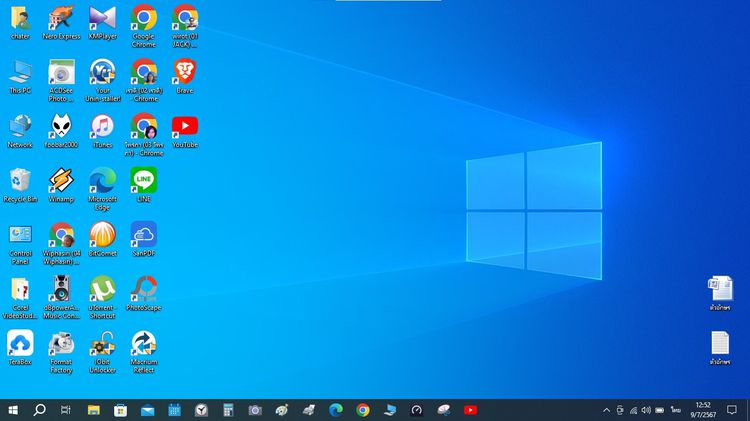Select the This PC desktop icon
The image size is (750, 421).
(20, 77)
